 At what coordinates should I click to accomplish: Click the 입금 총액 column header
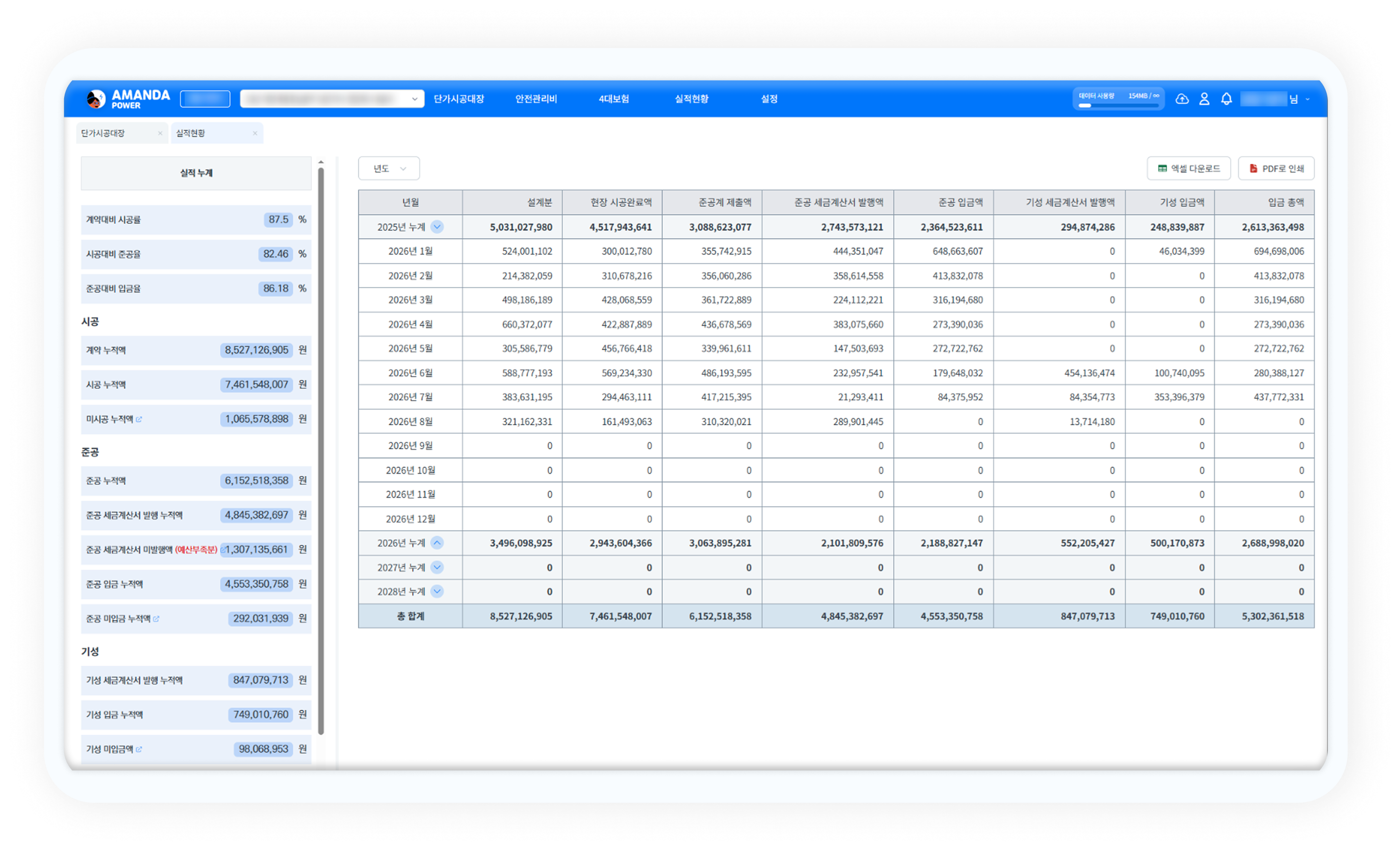[1264, 202]
